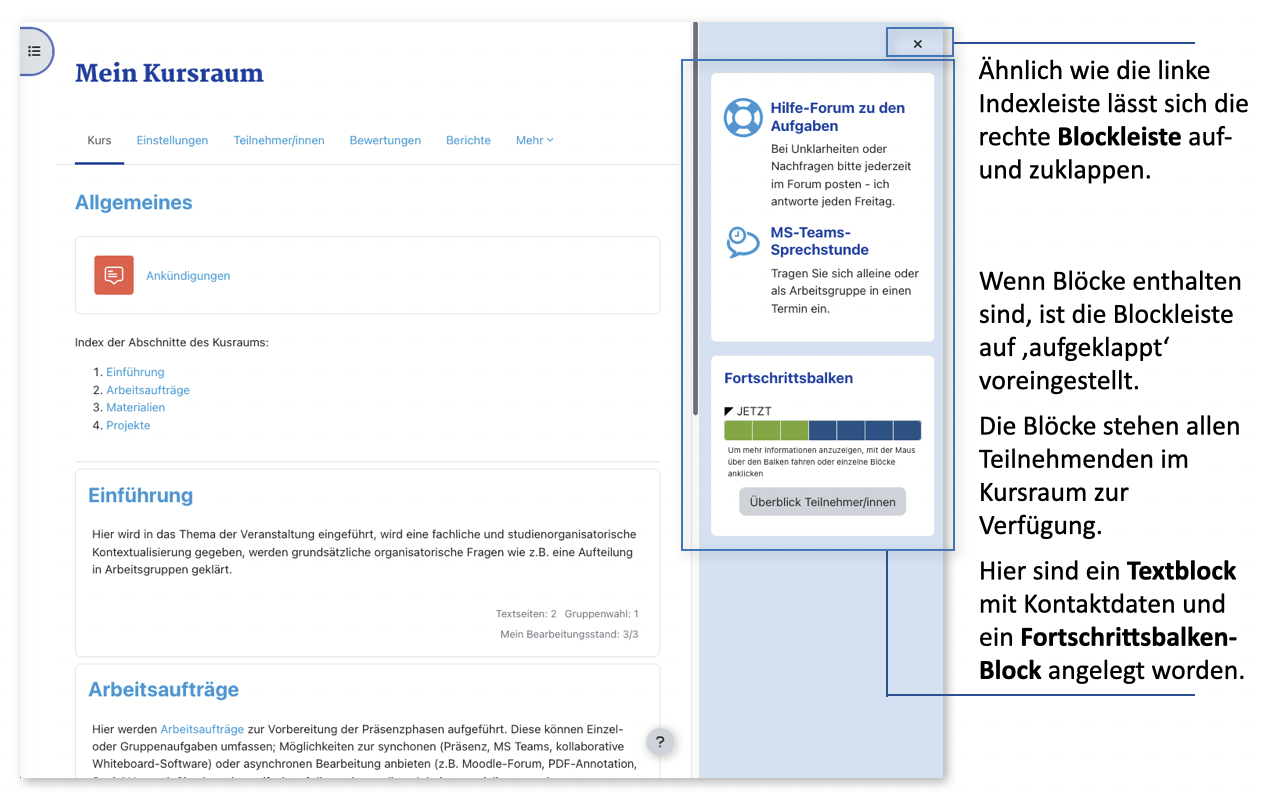Go to the Bewertungen tab
1271x811 pixels.
click(385, 141)
